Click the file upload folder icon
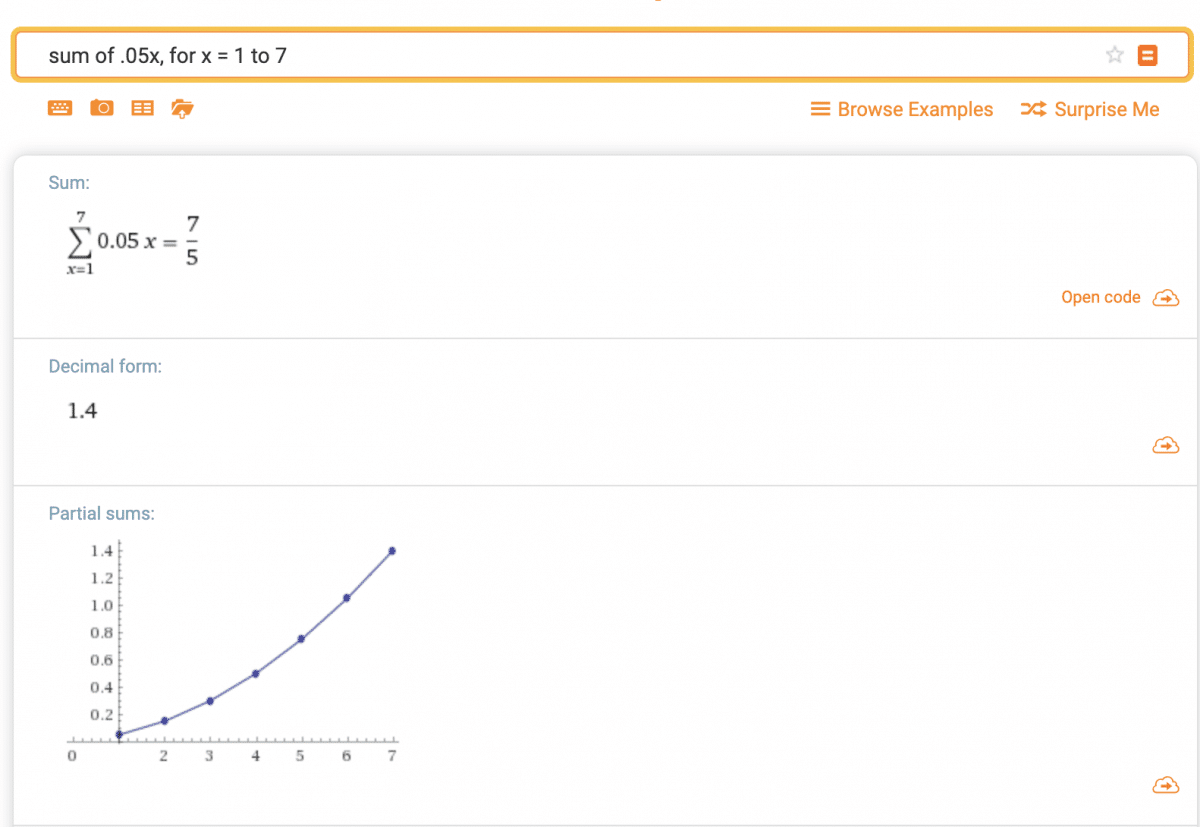The height and width of the screenshot is (827, 1200). click(182, 108)
